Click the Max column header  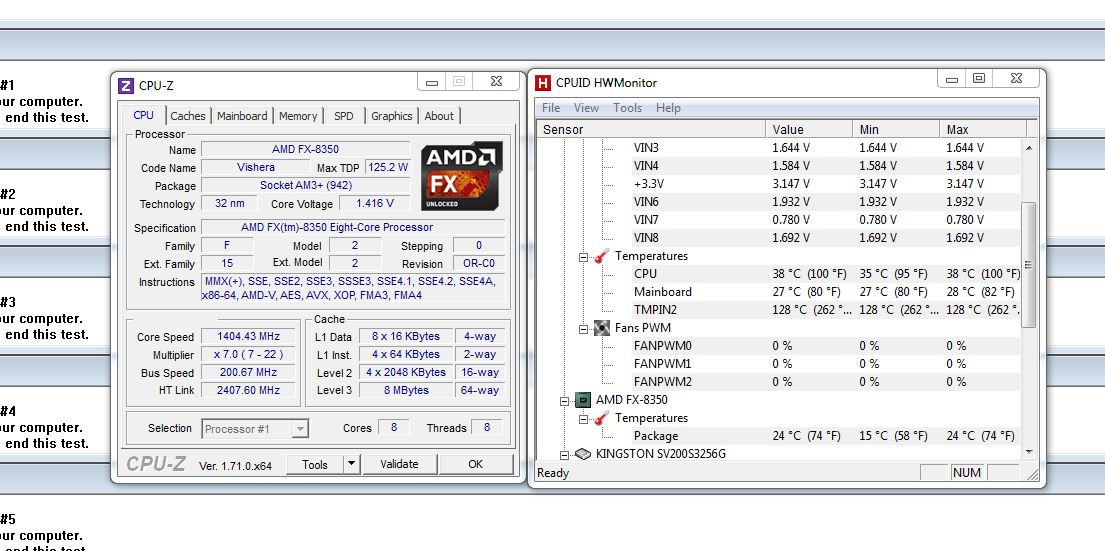(x=983, y=130)
